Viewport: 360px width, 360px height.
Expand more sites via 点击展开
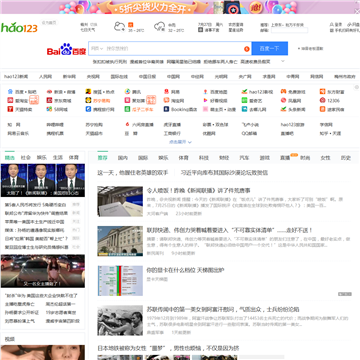point(180,142)
